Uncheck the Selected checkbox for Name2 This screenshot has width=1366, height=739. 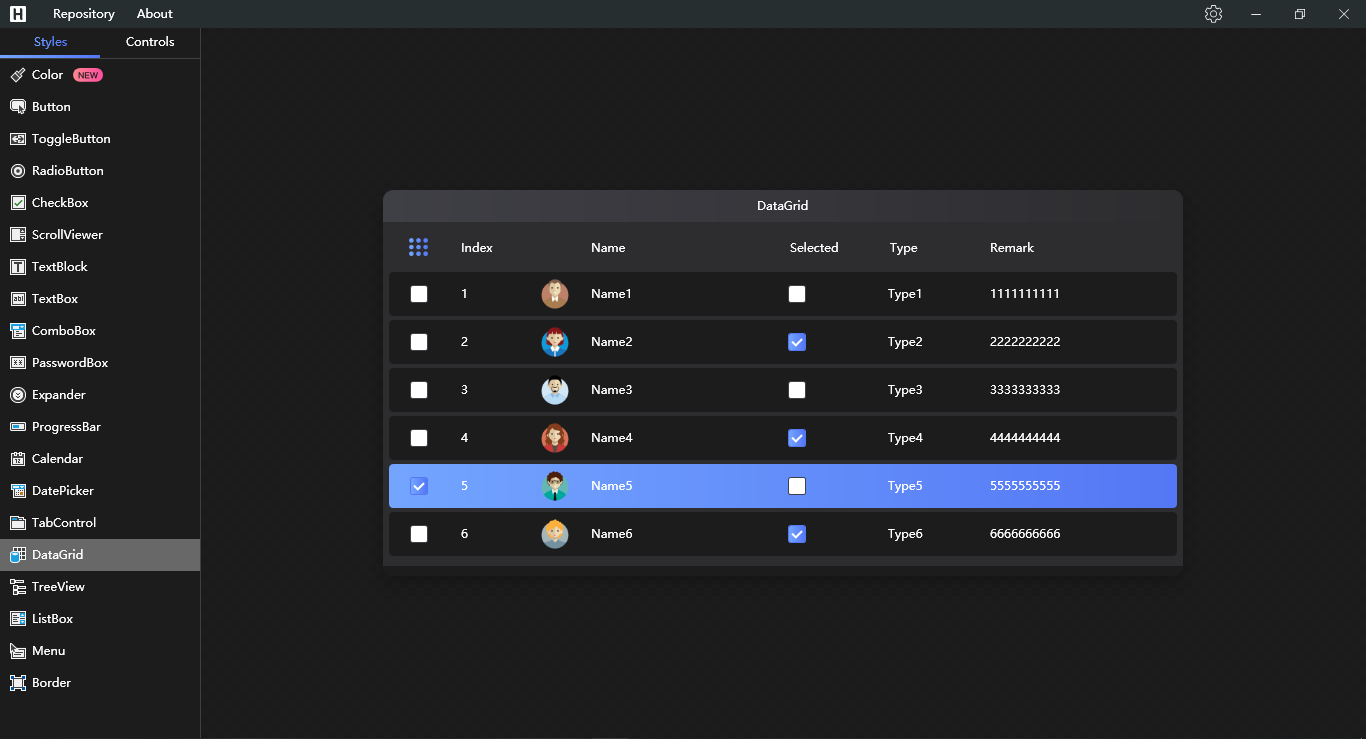(797, 341)
